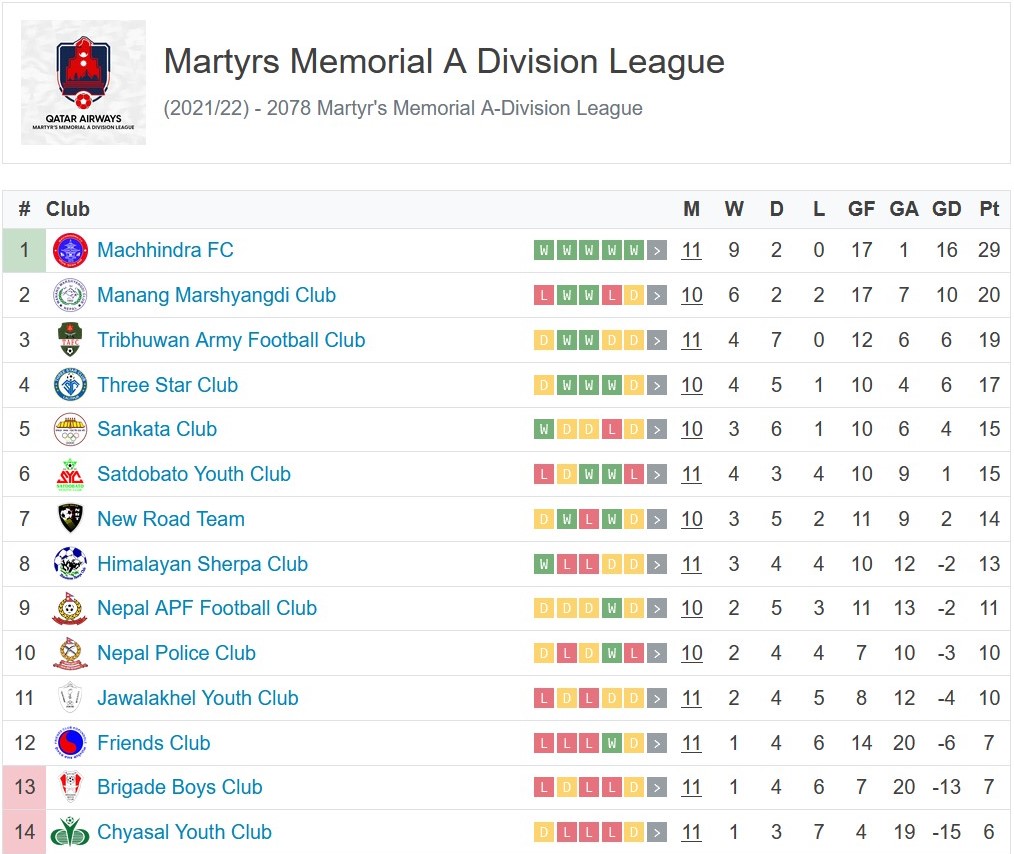Click the league logo thumbnail in header
Viewport: 1014px width, 854px height.
pyautogui.click(x=83, y=83)
